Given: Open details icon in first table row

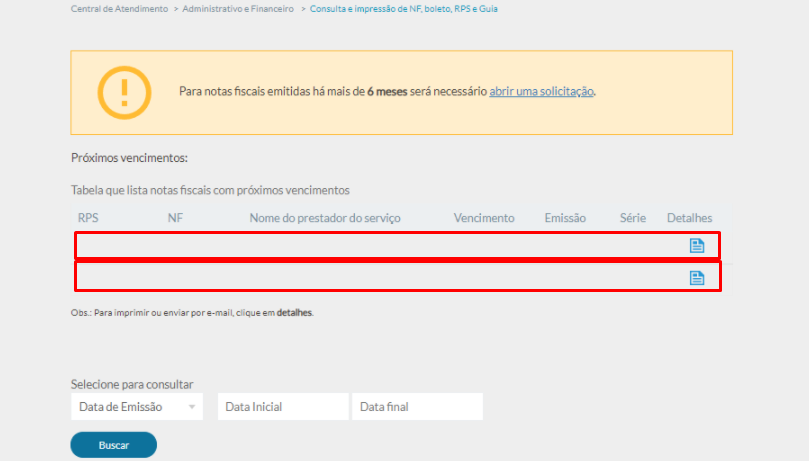Looking at the screenshot, I should [x=697, y=246].
